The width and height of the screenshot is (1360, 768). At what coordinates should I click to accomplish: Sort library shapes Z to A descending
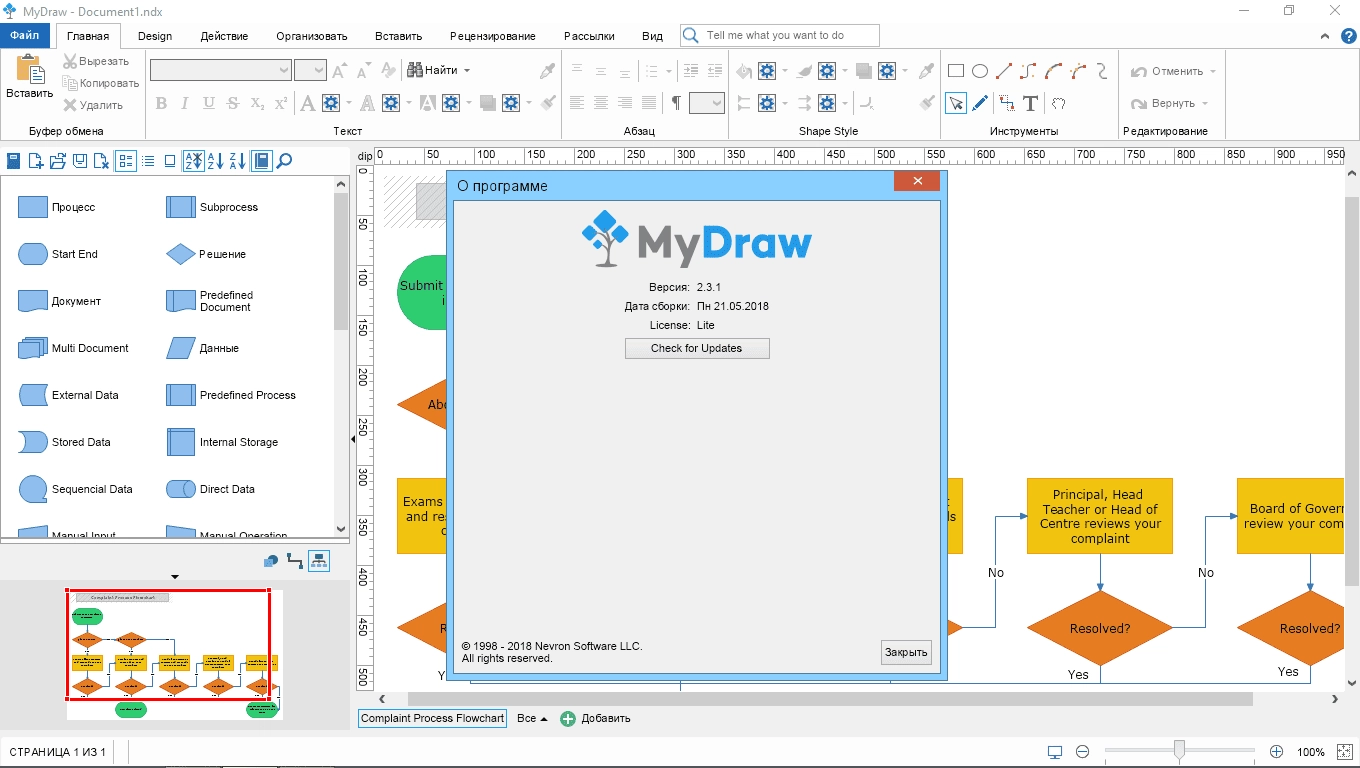click(238, 161)
